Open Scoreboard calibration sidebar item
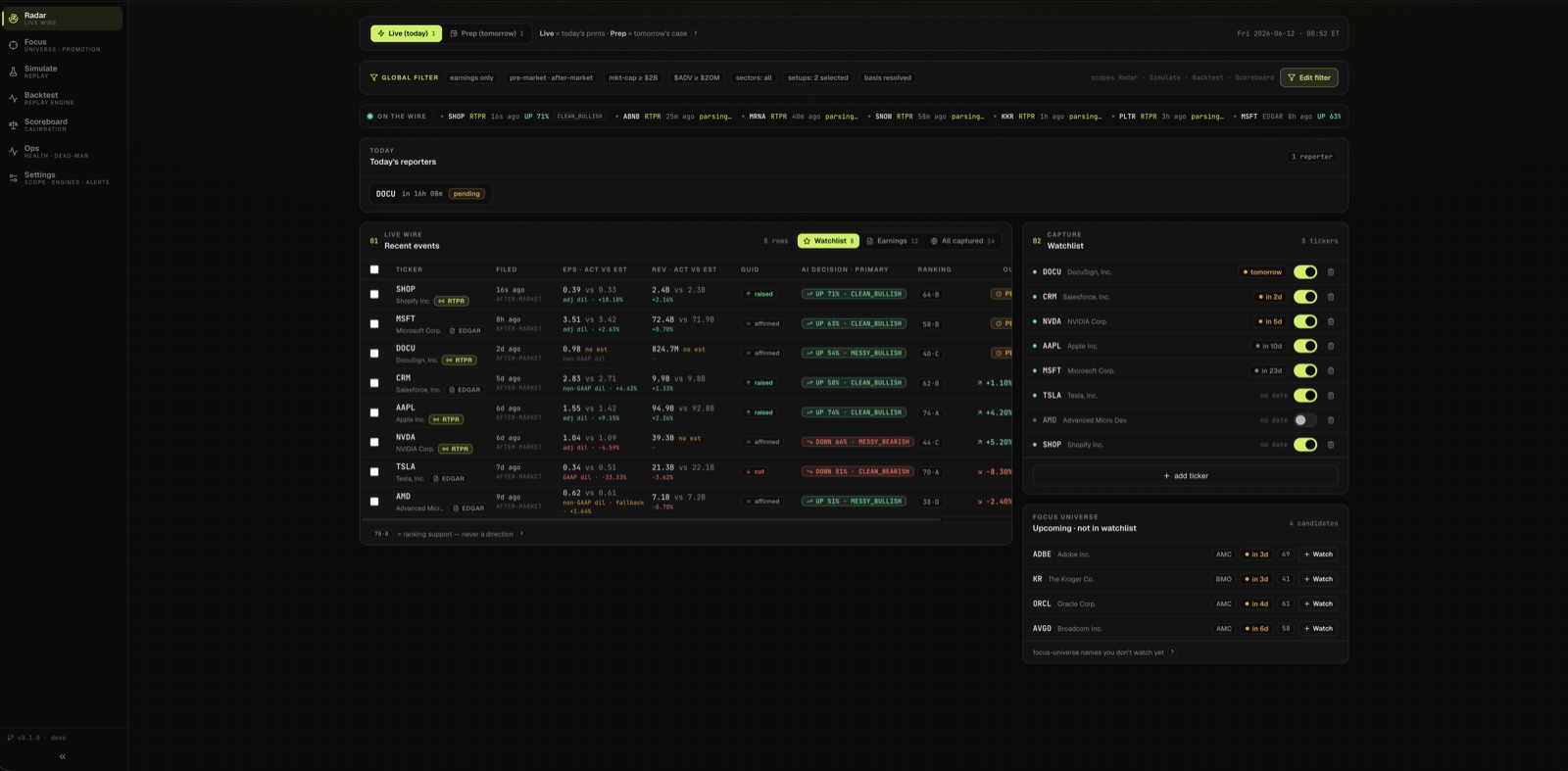 point(64,124)
